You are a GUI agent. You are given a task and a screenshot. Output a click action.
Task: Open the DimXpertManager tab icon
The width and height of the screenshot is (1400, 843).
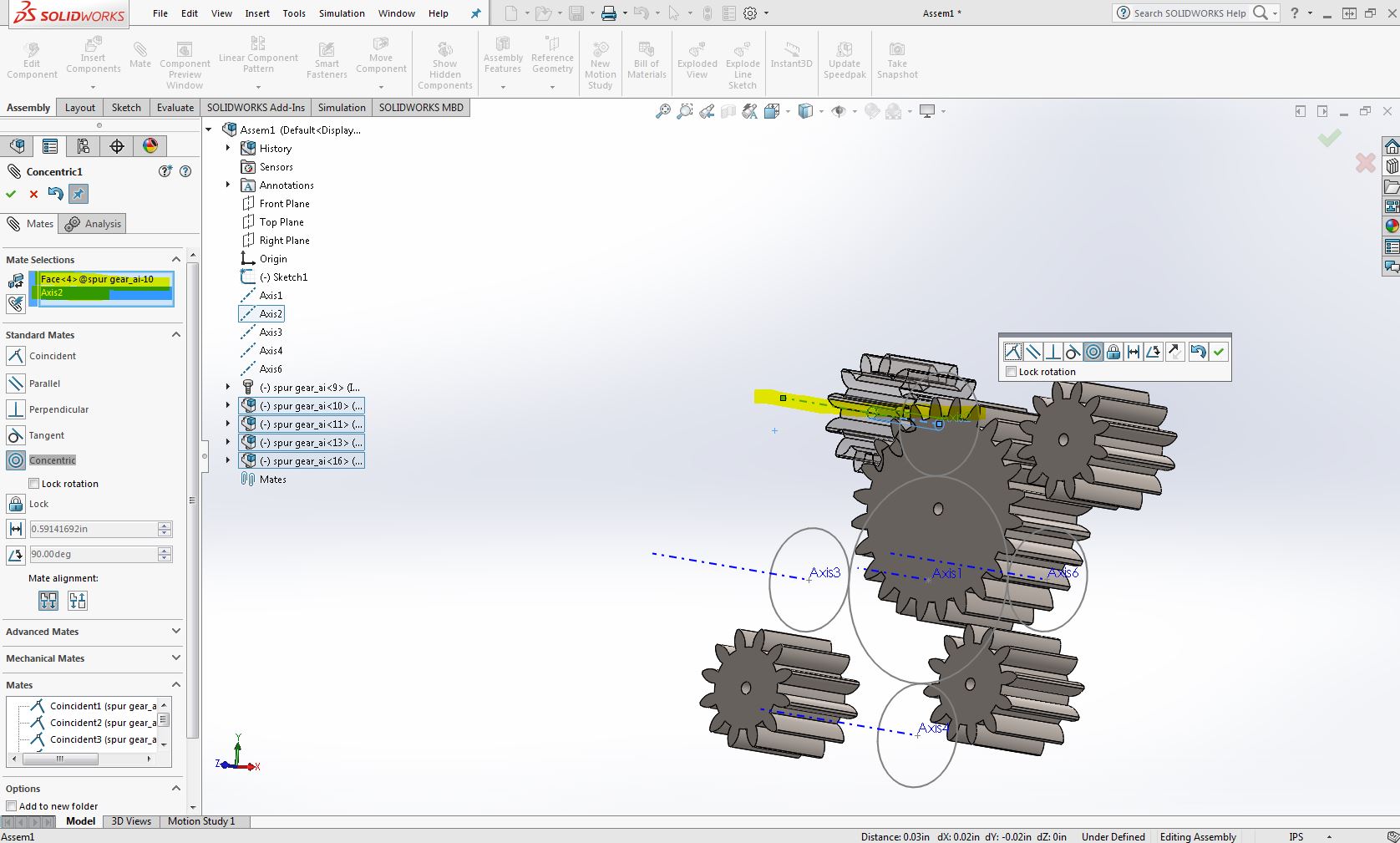pyautogui.click(x=117, y=146)
